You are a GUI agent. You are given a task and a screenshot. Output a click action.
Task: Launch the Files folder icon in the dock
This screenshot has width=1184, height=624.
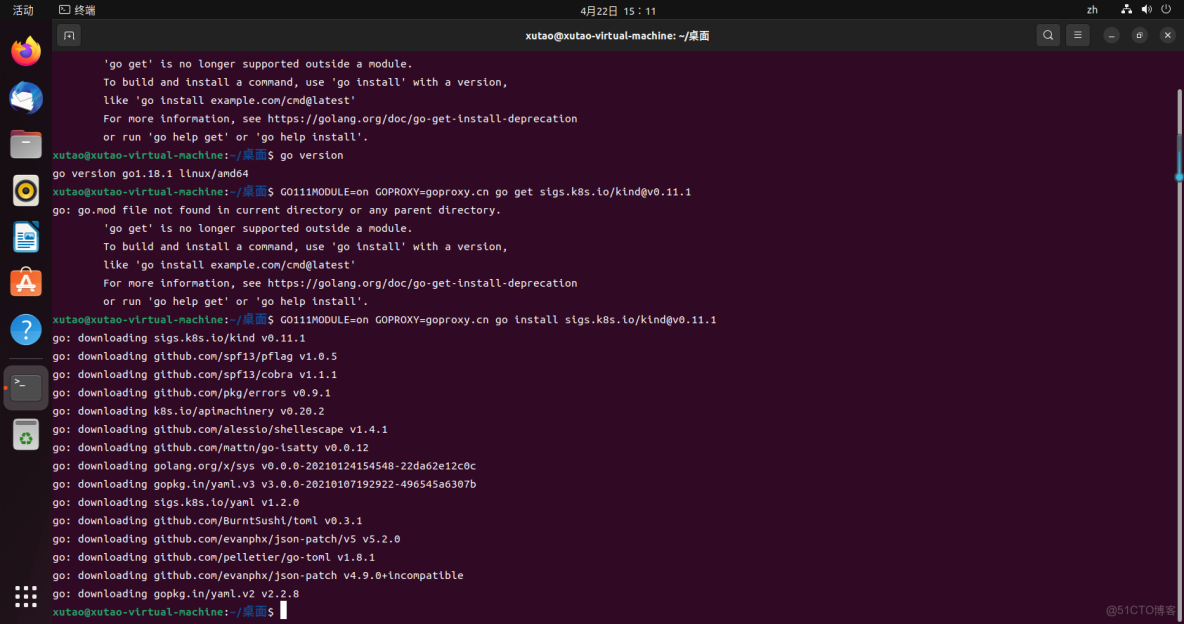(25, 144)
